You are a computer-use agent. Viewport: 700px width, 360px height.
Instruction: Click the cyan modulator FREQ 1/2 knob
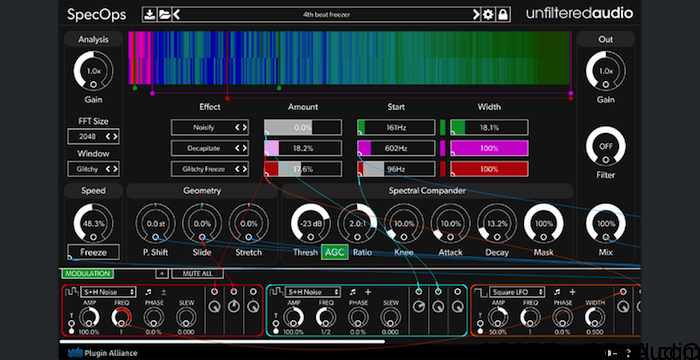326,317
